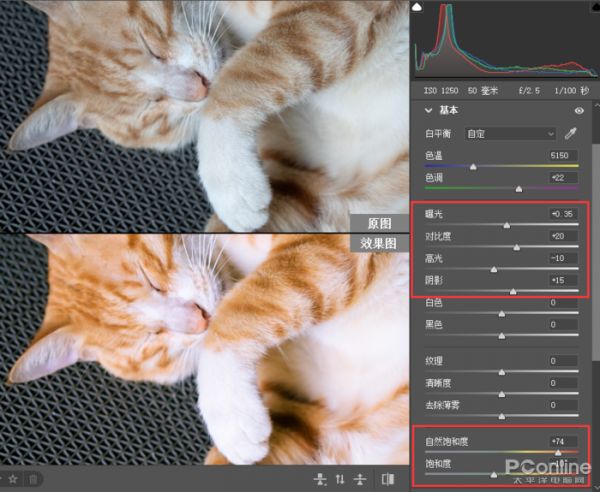Toggle Basic panel visibility eye icon
Image resolution: width=600 pixels, height=492 pixels.
click(x=579, y=111)
